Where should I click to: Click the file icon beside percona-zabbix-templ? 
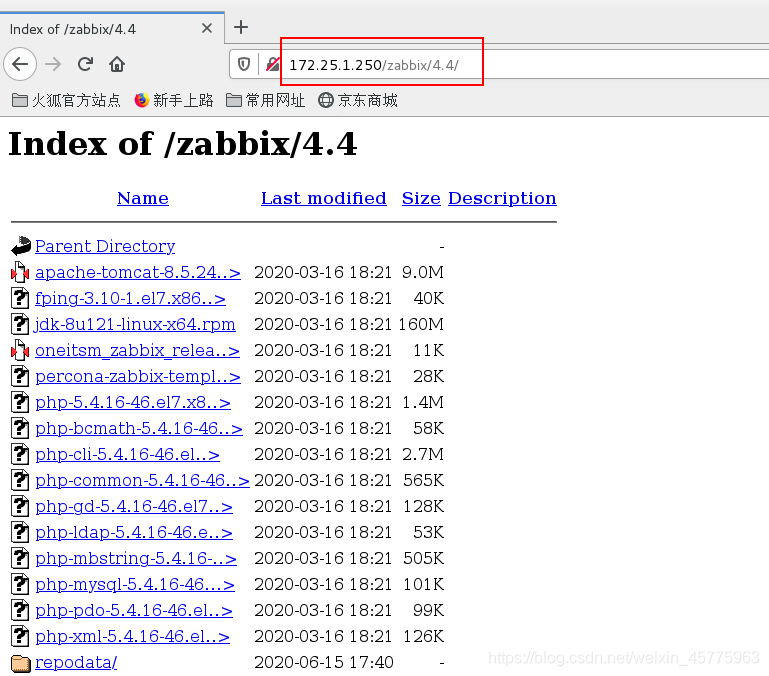(x=20, y=376)
